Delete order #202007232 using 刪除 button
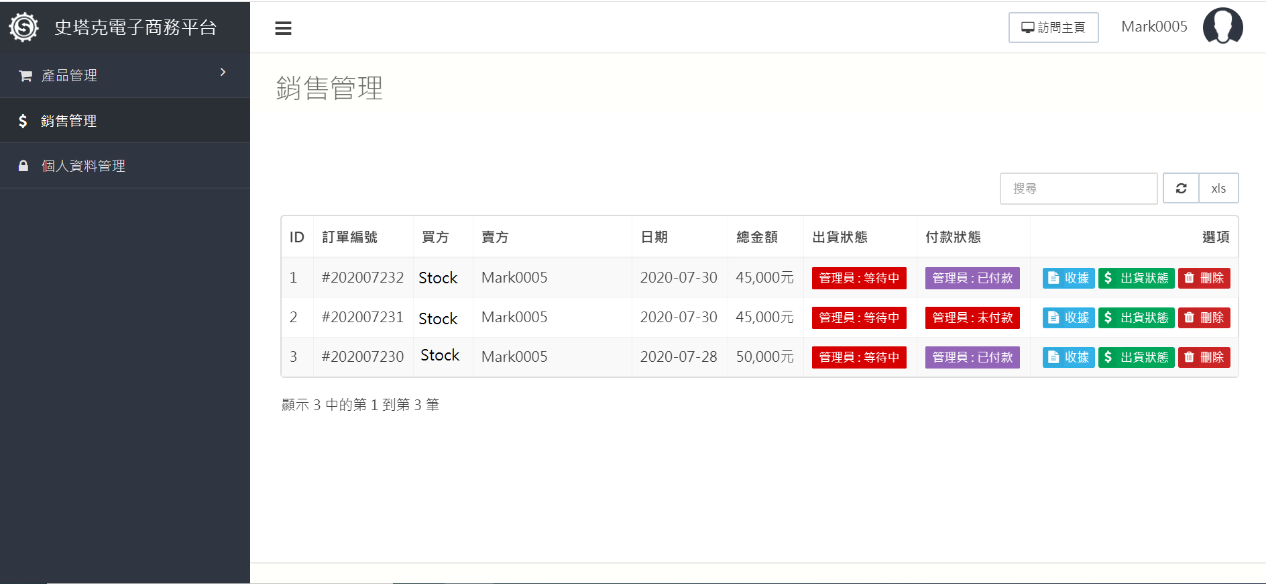The width and height of the screenshot is (1266, 584). tap(1203, 278)
